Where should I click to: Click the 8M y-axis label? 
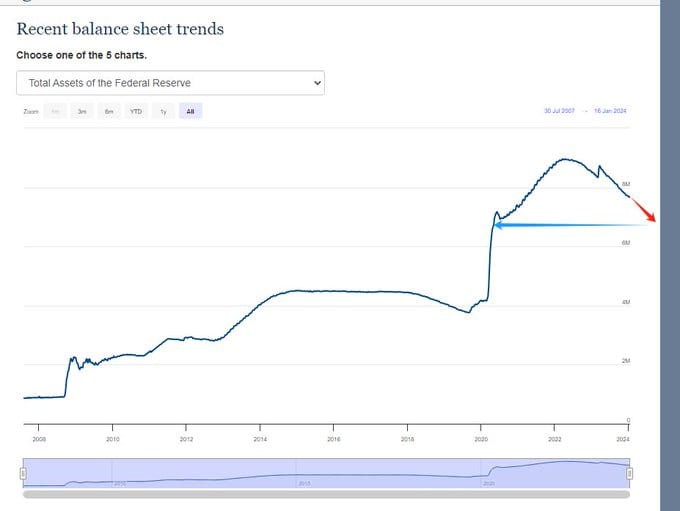point(626,184)
